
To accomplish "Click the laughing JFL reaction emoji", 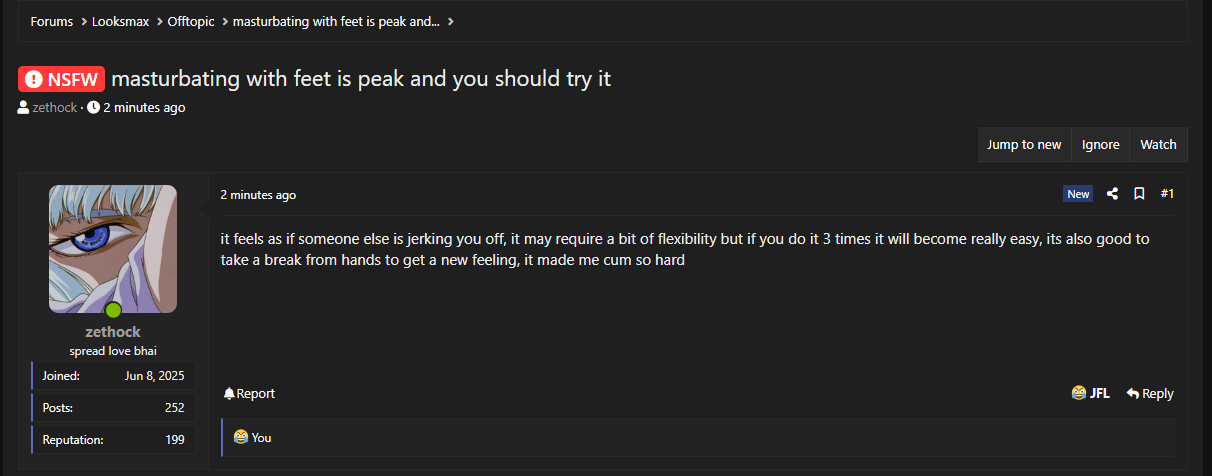I will 1078,393.
